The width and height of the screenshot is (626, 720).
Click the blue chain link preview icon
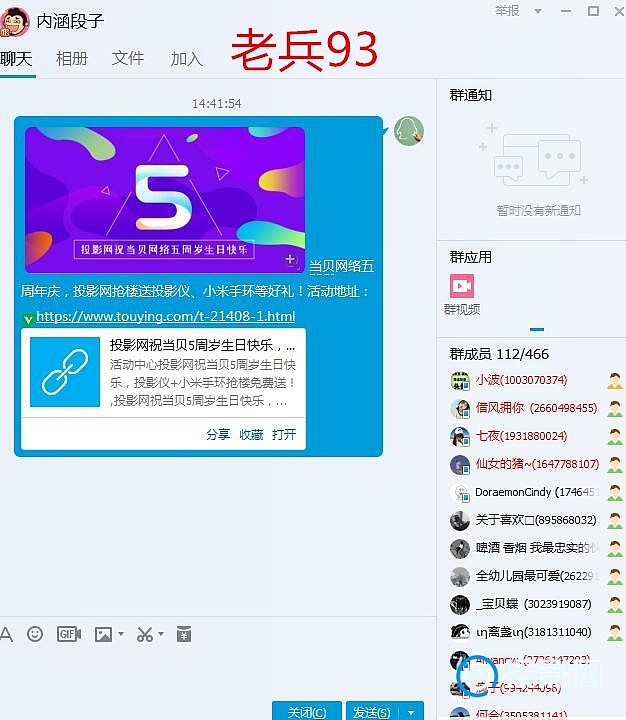coord(65,372)
